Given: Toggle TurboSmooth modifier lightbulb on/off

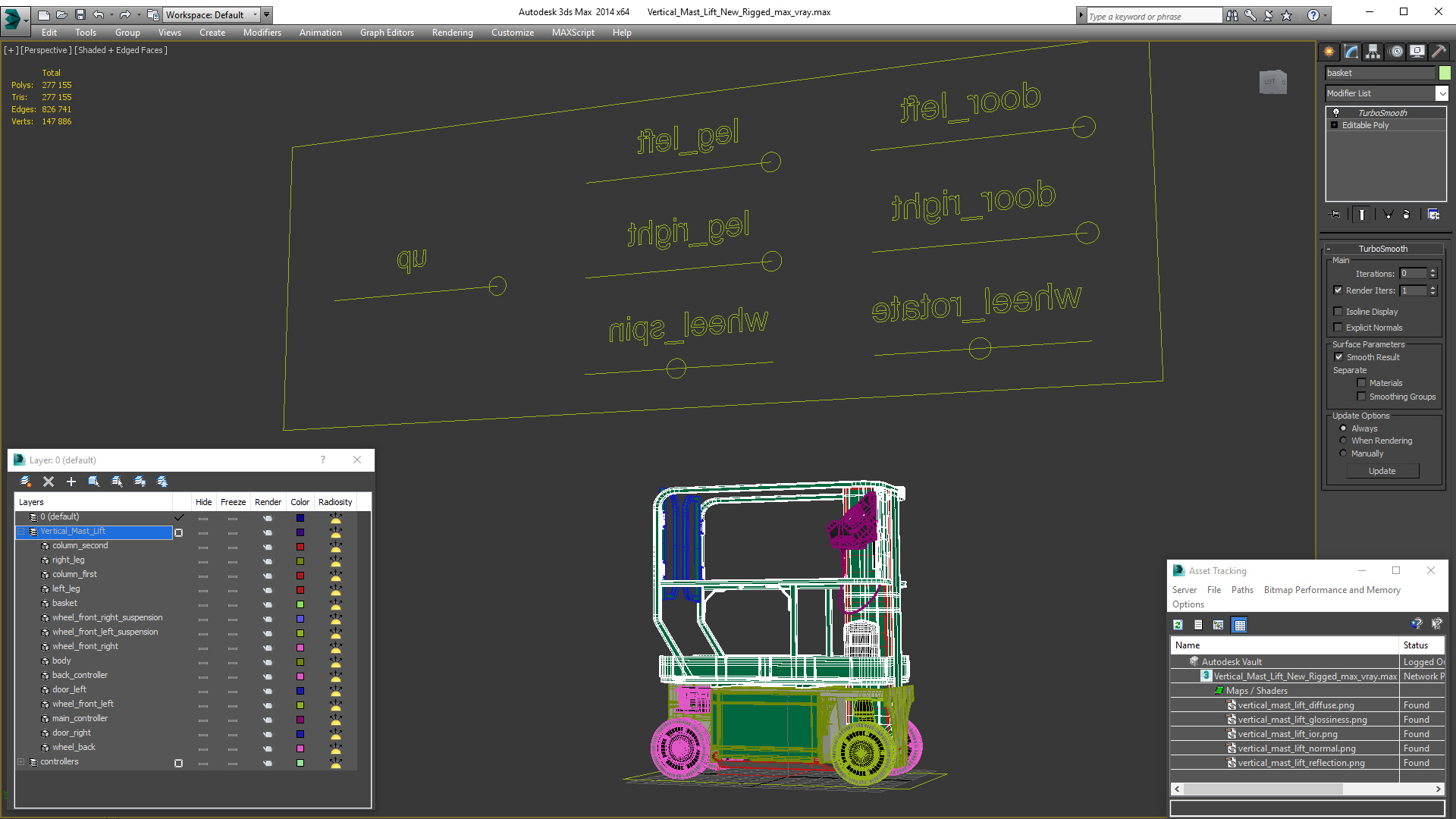Looking at the screenshot, I should [x=1336, y=112].
